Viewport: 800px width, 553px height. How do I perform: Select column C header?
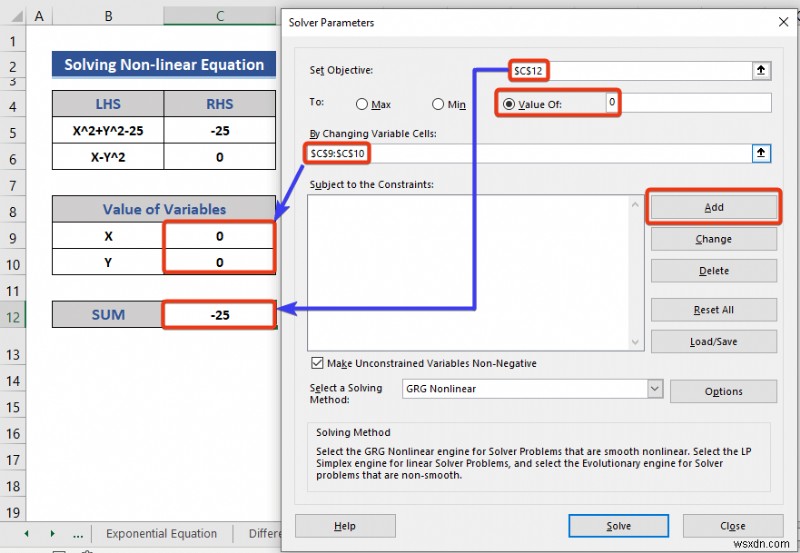click(x=220, y=16)
